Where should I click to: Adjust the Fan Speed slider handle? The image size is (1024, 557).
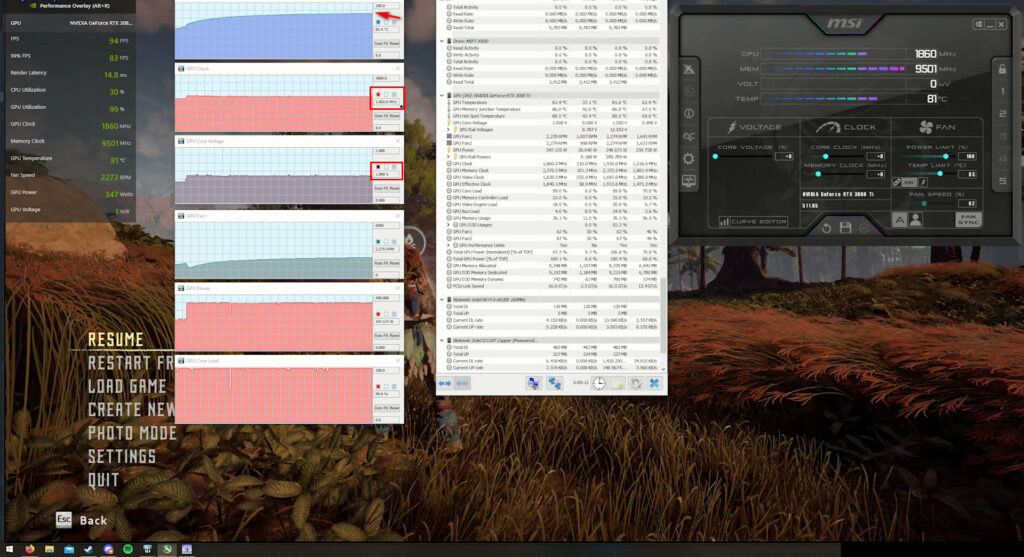coord(923,203)
